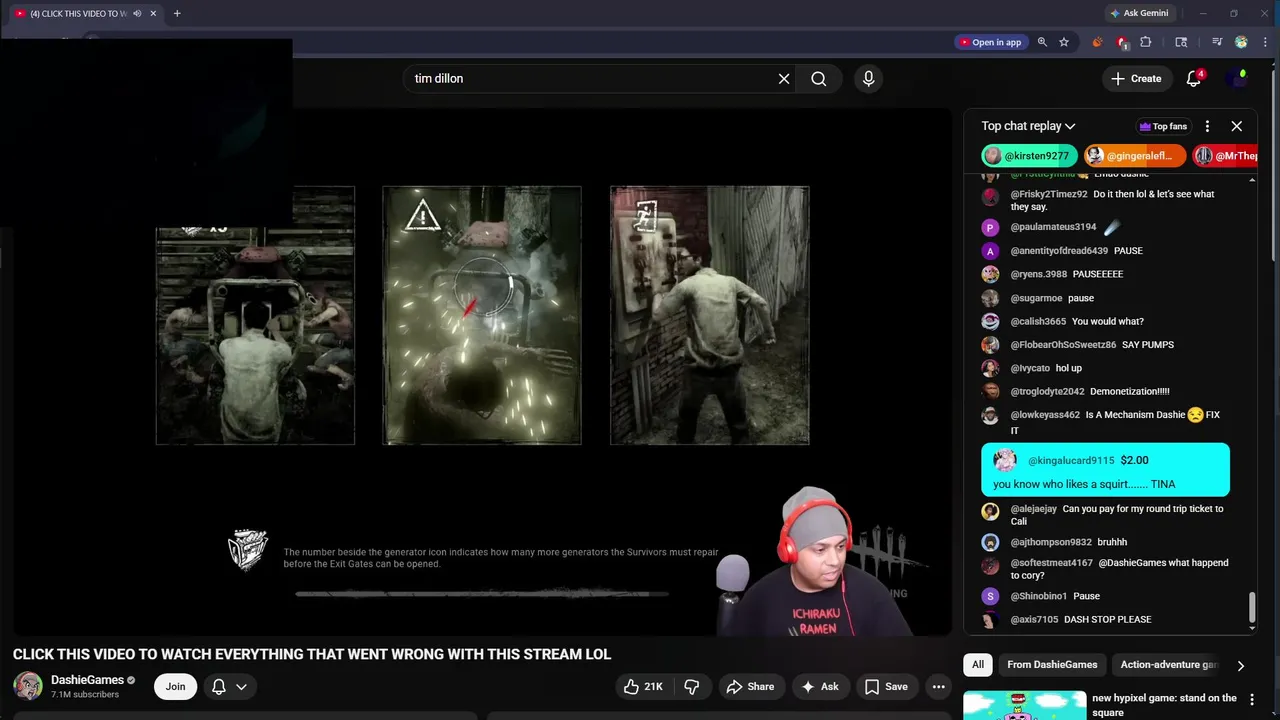Click the @ryens.3988 'PAUSEEEEE' message
This screenshot has width=1280, height=720.
(1105, 274)
